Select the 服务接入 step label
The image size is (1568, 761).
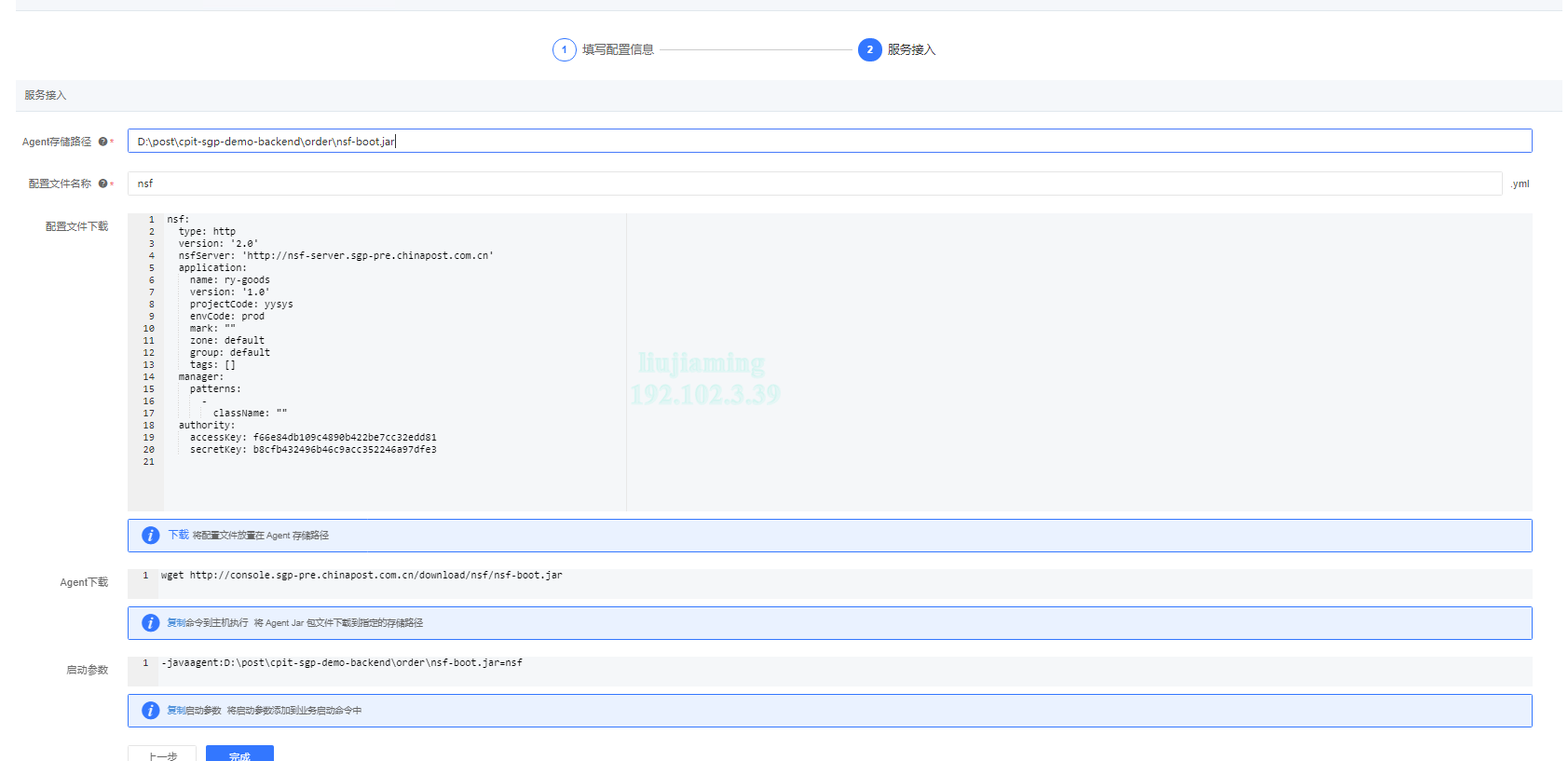tap(910, 49)
